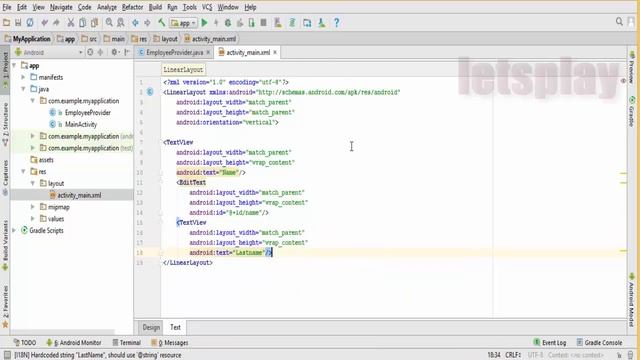Screen dimensions: 640x360
Task: Open the Analyze menu
Action: point(107,7)
